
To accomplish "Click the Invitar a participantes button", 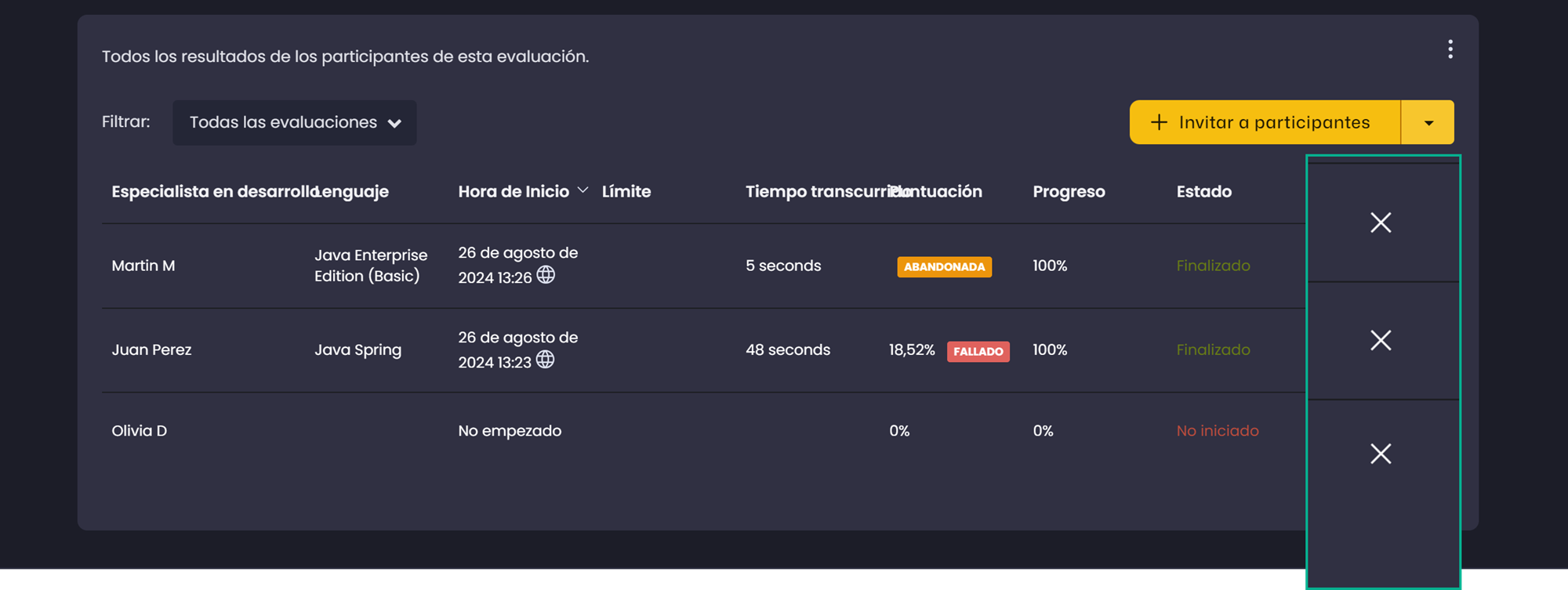I will [x=1265, y=122].
